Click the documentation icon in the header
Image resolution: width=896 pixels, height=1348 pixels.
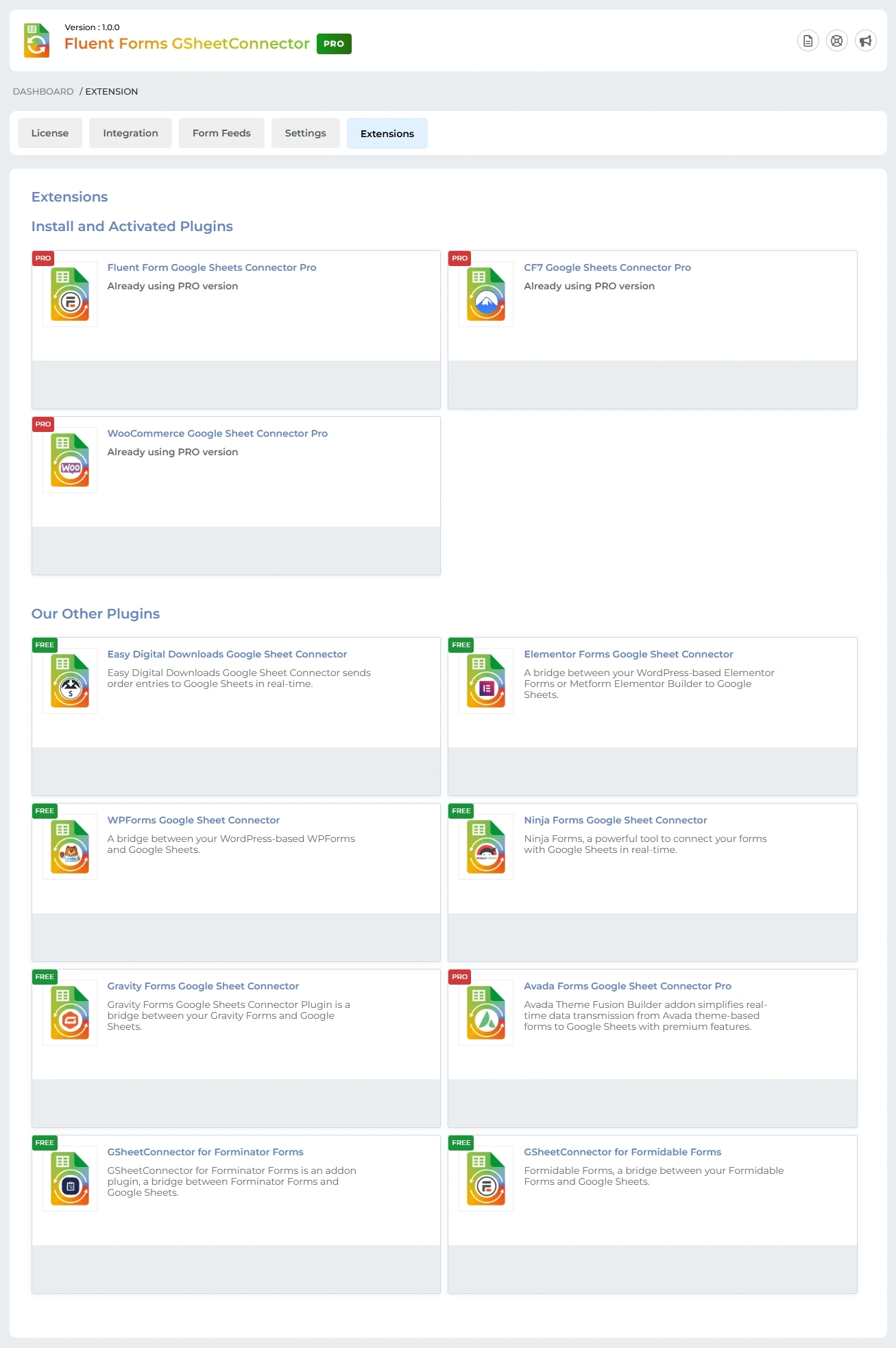pos(808,41)
